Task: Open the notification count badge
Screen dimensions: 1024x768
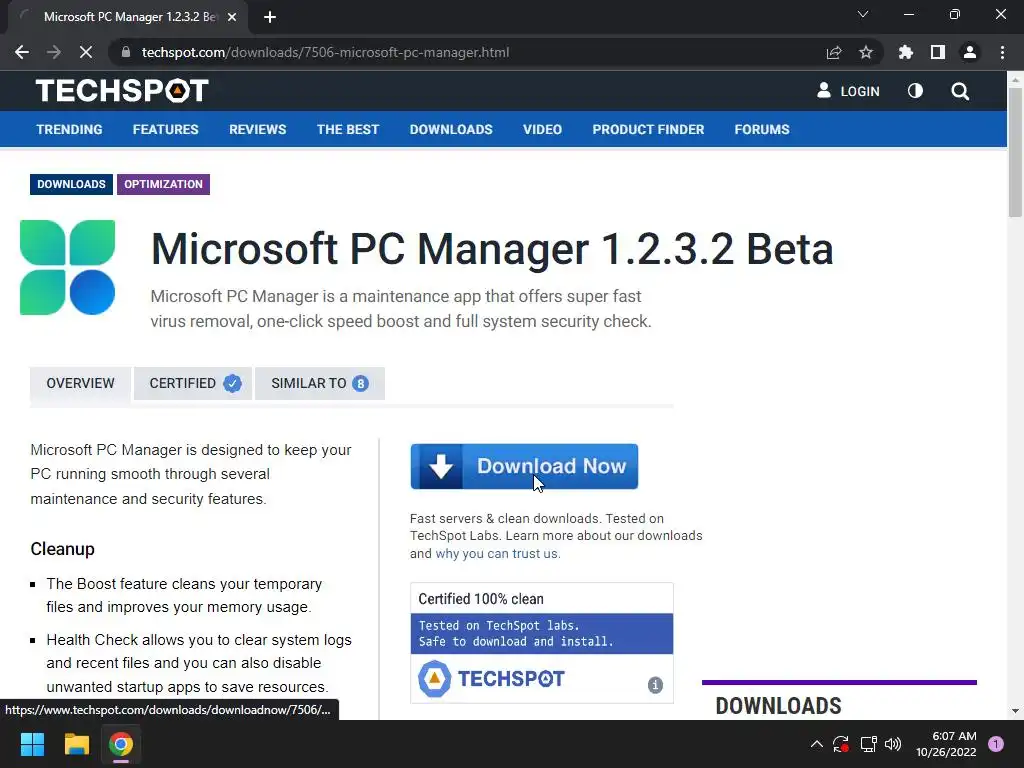Action: tap(996, 744)
